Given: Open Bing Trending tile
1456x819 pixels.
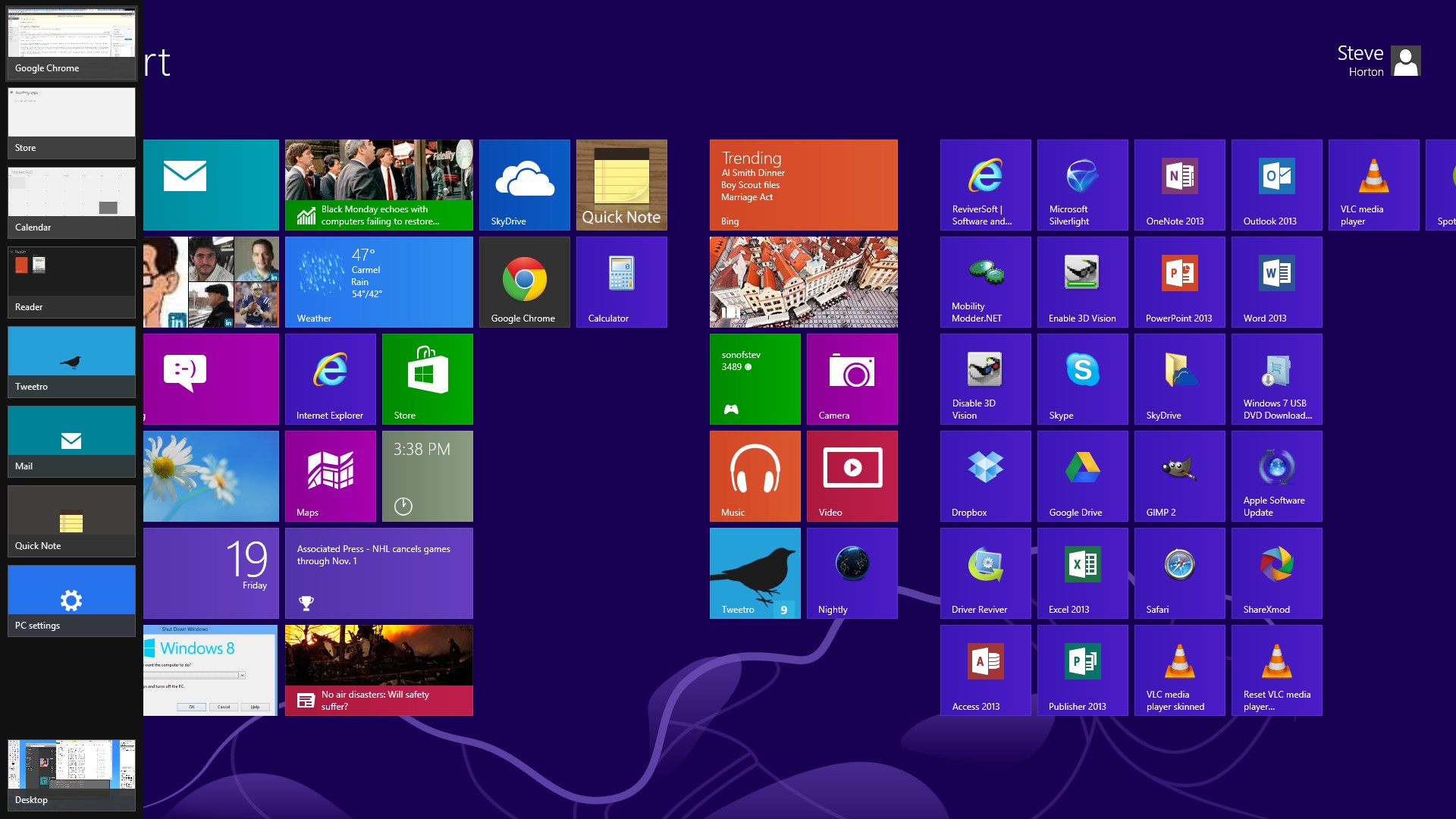Looking at the screenshot, I should (804, 185).
